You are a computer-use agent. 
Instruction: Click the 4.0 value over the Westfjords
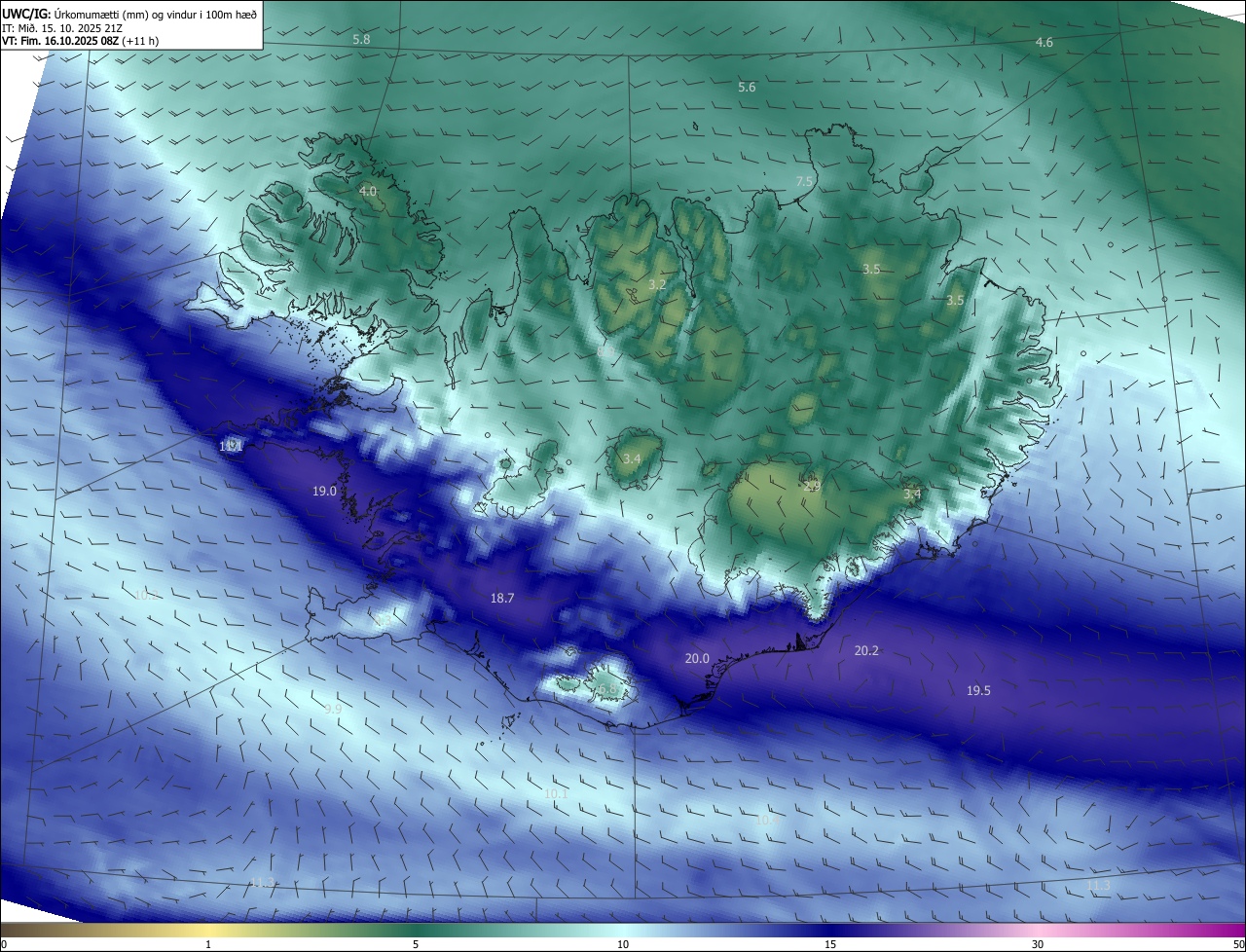(368, 192)
